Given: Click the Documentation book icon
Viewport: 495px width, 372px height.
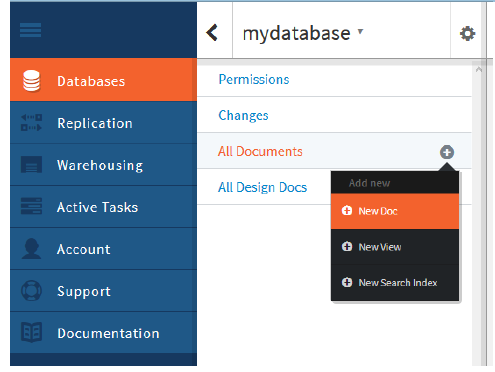Looking at the screenshot, I should point(31,332).
